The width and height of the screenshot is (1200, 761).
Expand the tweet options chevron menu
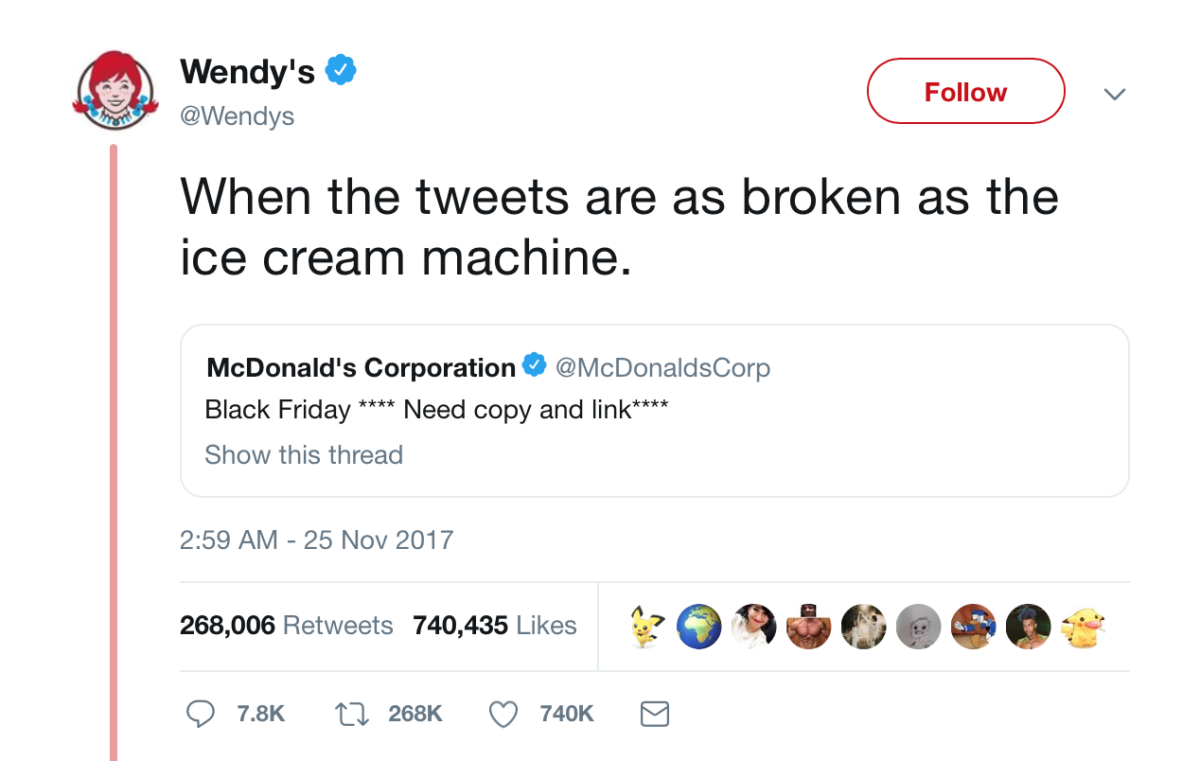pos(1114,93)
